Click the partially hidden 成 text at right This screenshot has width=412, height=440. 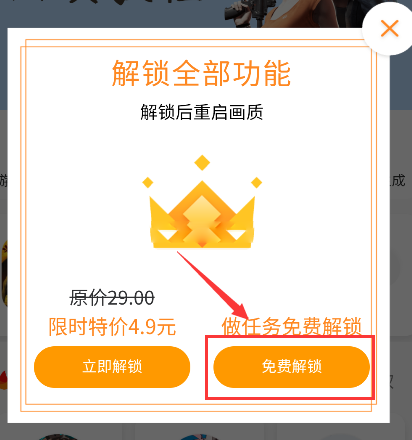[x=398, y=181]
